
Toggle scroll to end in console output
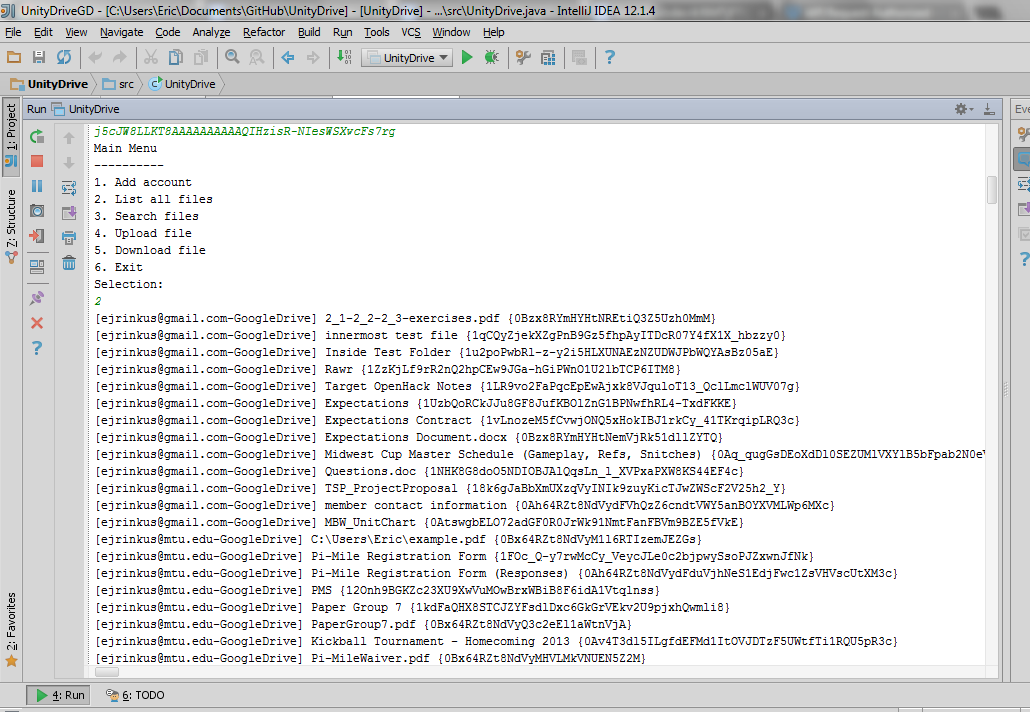pyautogui.click(x=68, y=213)
